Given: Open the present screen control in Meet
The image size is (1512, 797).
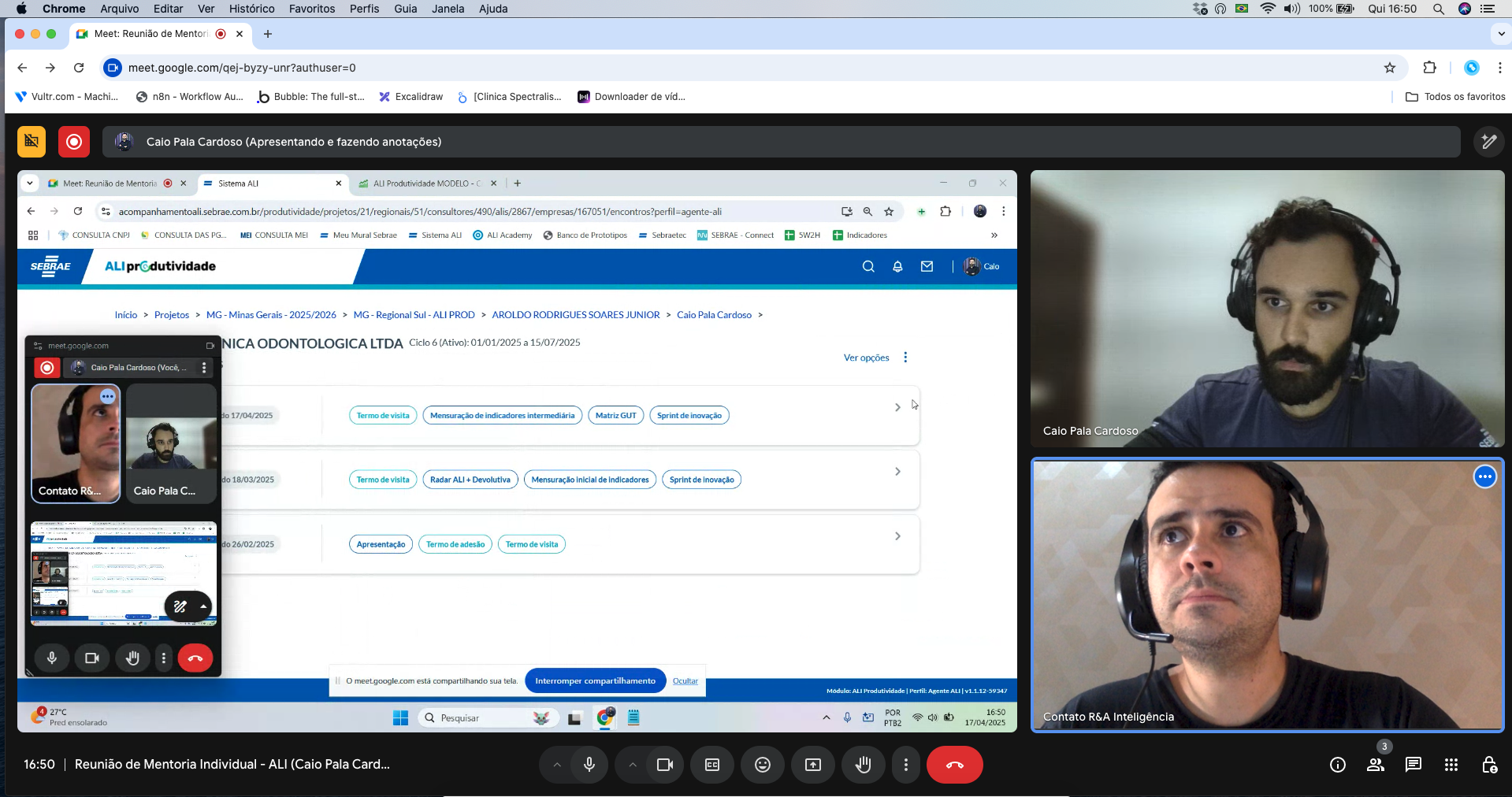Looking at the screenshot, I should tap(813, 765).
